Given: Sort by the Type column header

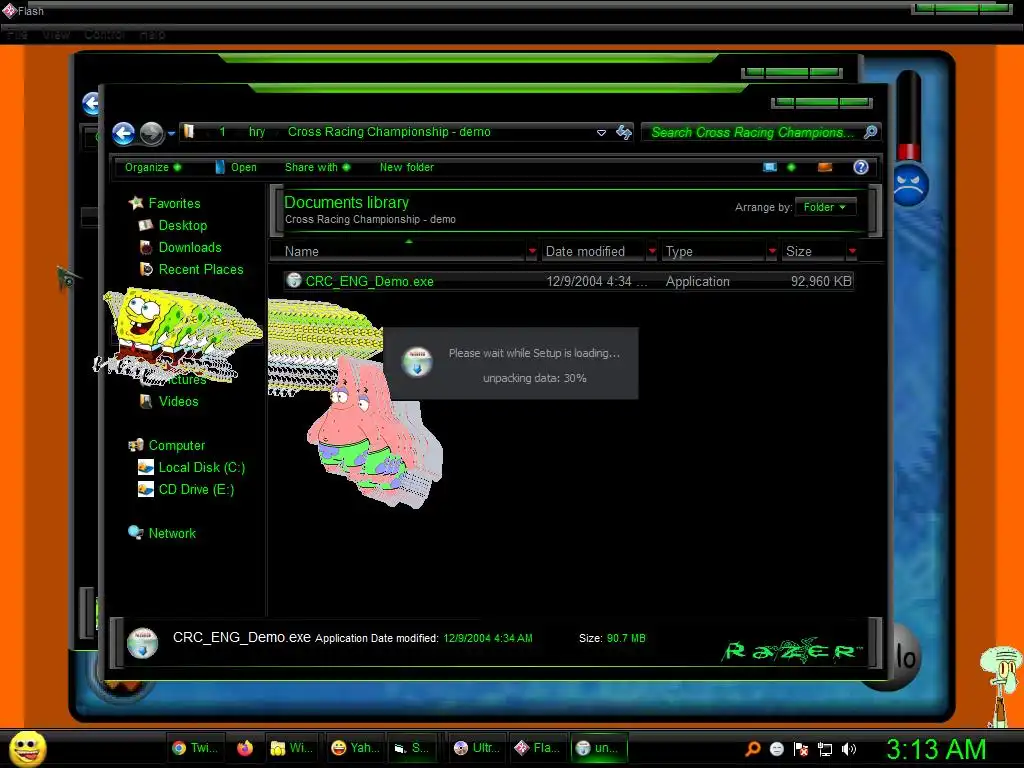Looking at the screenshot, I should (713, 251).
